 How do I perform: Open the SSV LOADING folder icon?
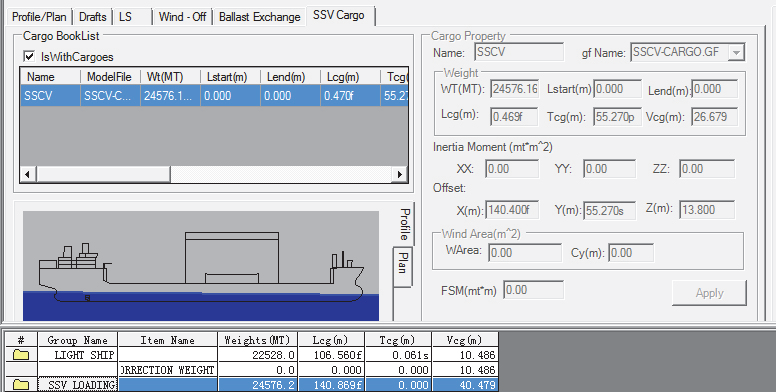(21, 385)
